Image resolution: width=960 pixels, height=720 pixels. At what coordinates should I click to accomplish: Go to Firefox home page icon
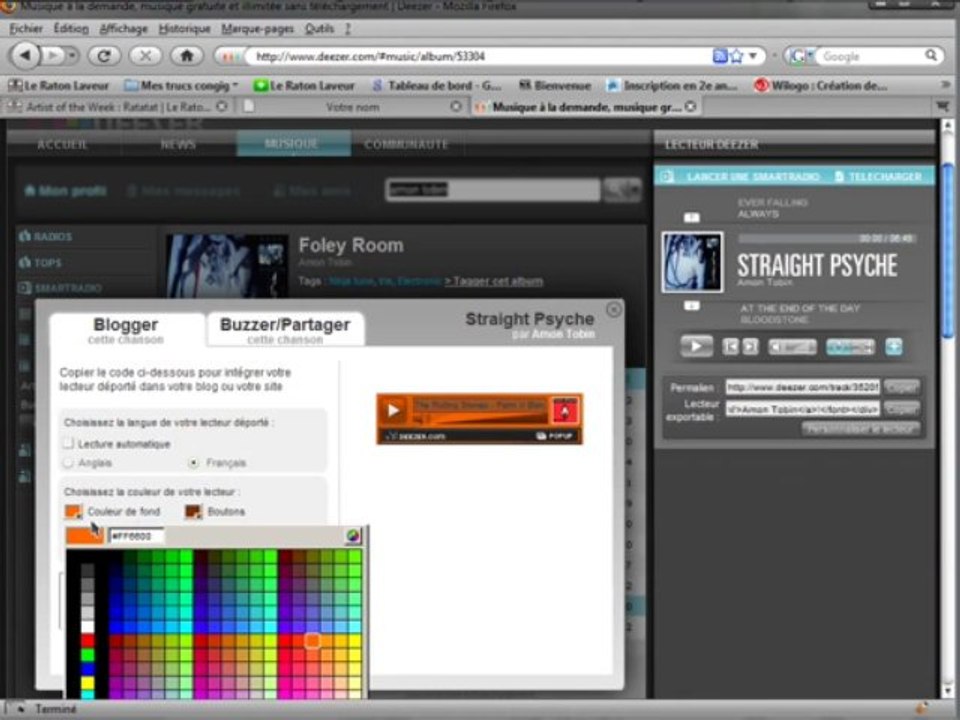point(187,56)
